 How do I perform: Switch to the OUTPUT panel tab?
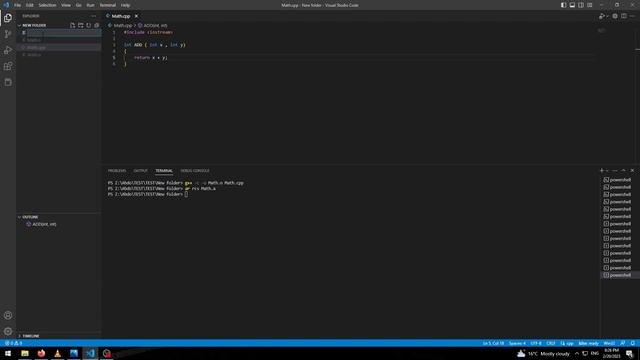coord(140,171)
